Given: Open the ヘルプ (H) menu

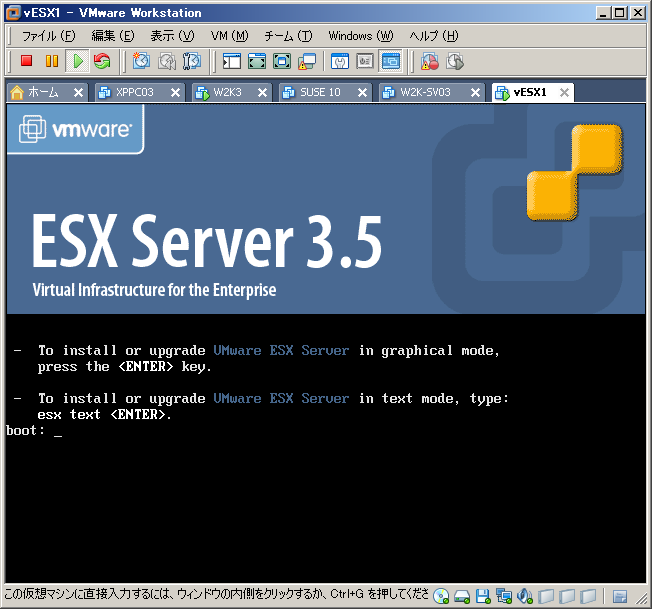Looking at the screenshot, I should pyautogui.click(x=434, y=36).
